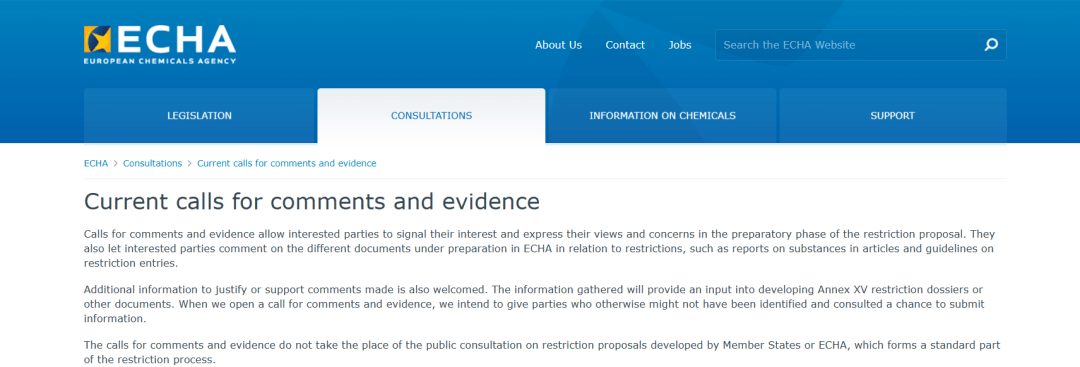The width and height of the screenshot is (1080, 367).
Task: Click the European Chemicals Agency tagline text
Action: click(x=160, y=61)
